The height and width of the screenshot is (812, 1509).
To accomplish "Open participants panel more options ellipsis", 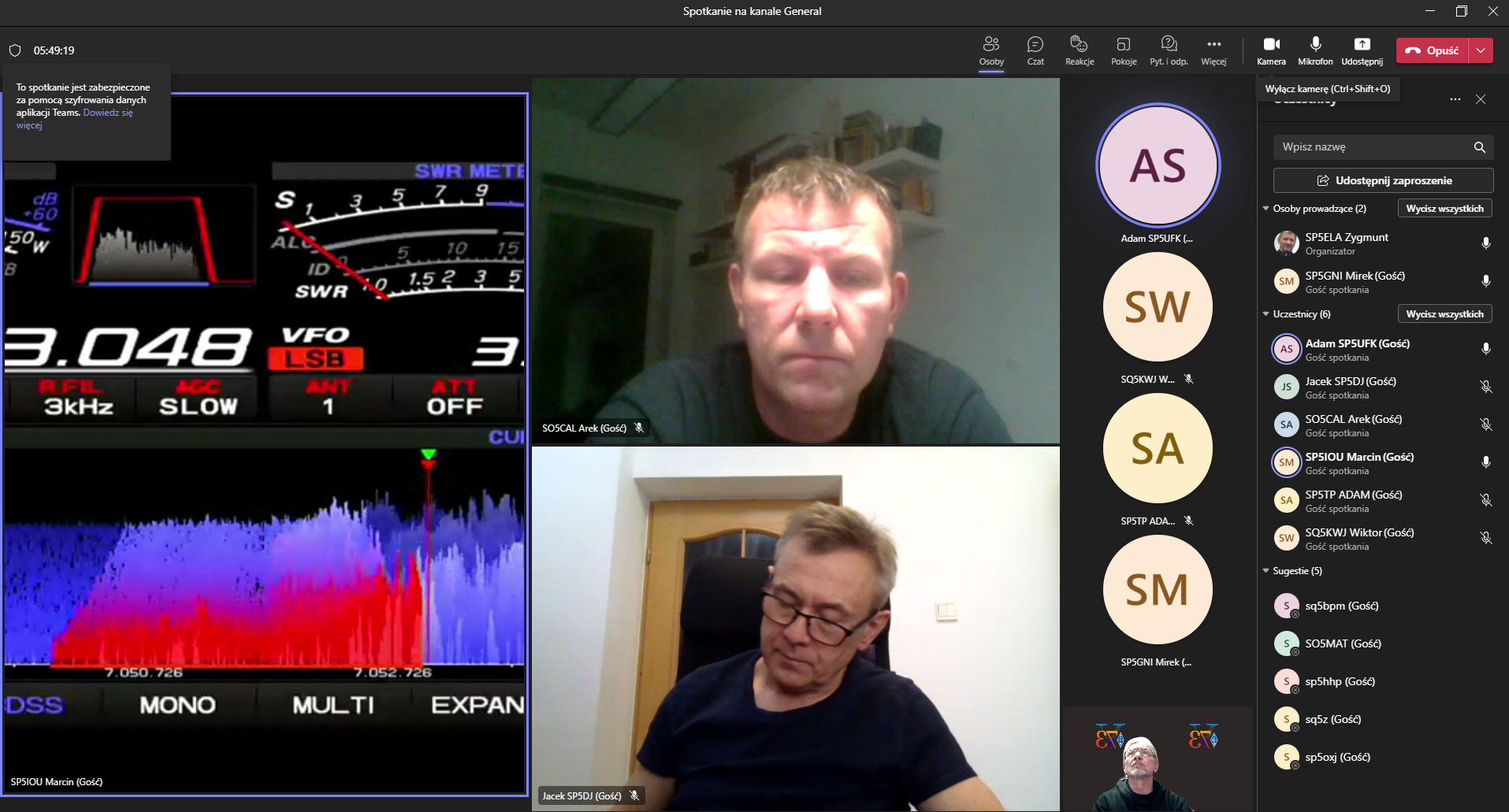I will coord(1455,99).
